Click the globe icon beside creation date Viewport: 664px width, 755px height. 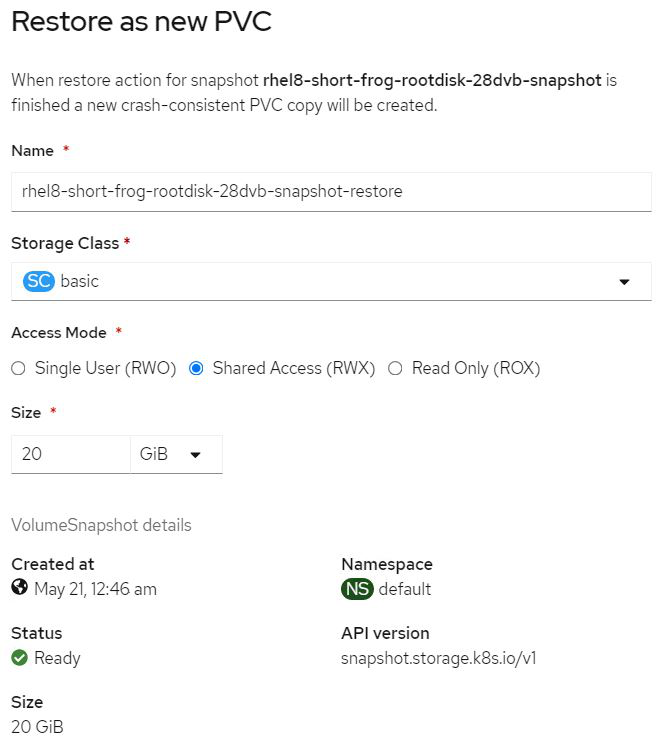(19, 588)
